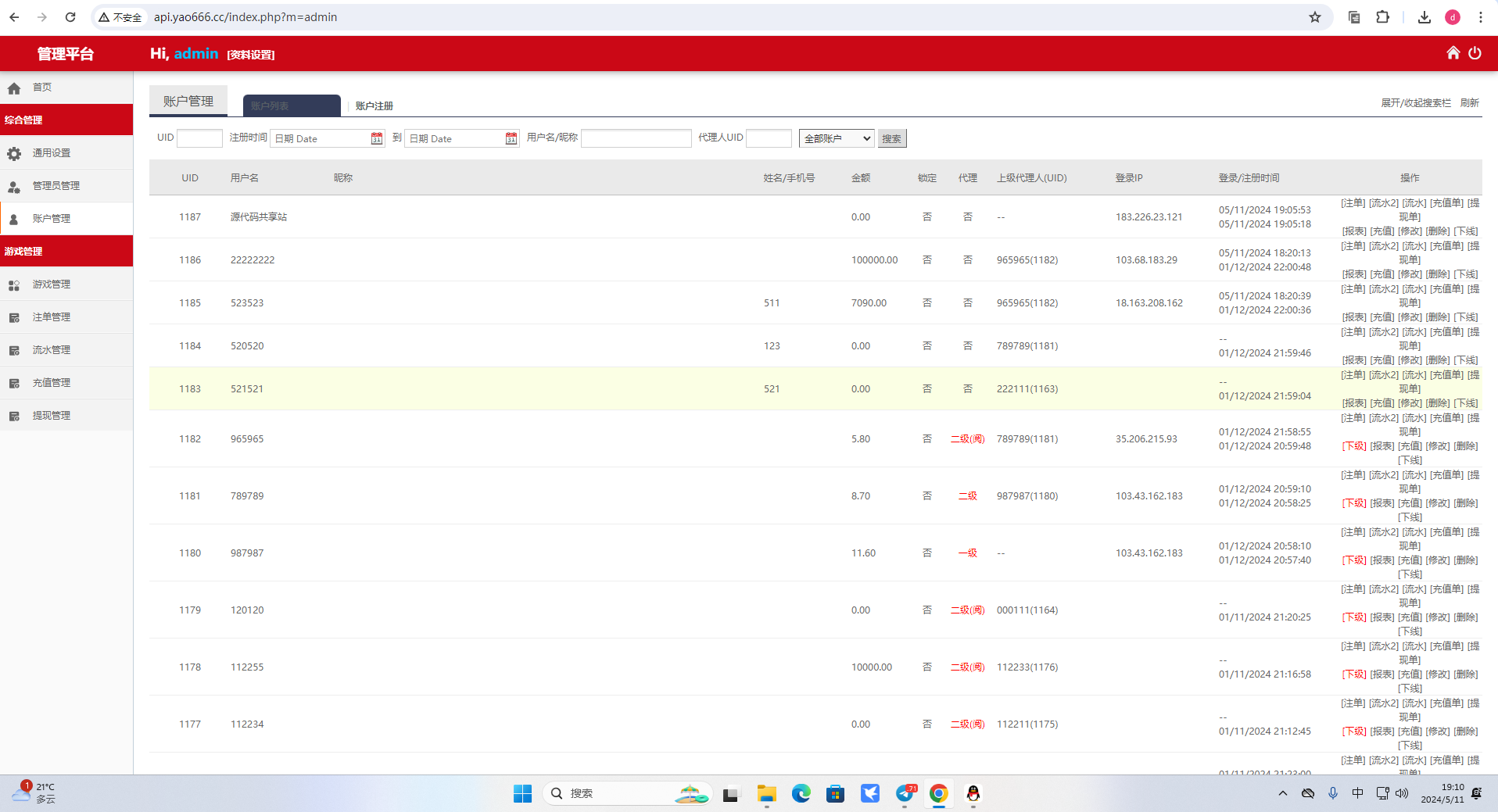Viewport: 1498px width, 812px height.
Task: Open 通用设置 in the sidebar
Action: pyautogui.click(x=52, y=153)
